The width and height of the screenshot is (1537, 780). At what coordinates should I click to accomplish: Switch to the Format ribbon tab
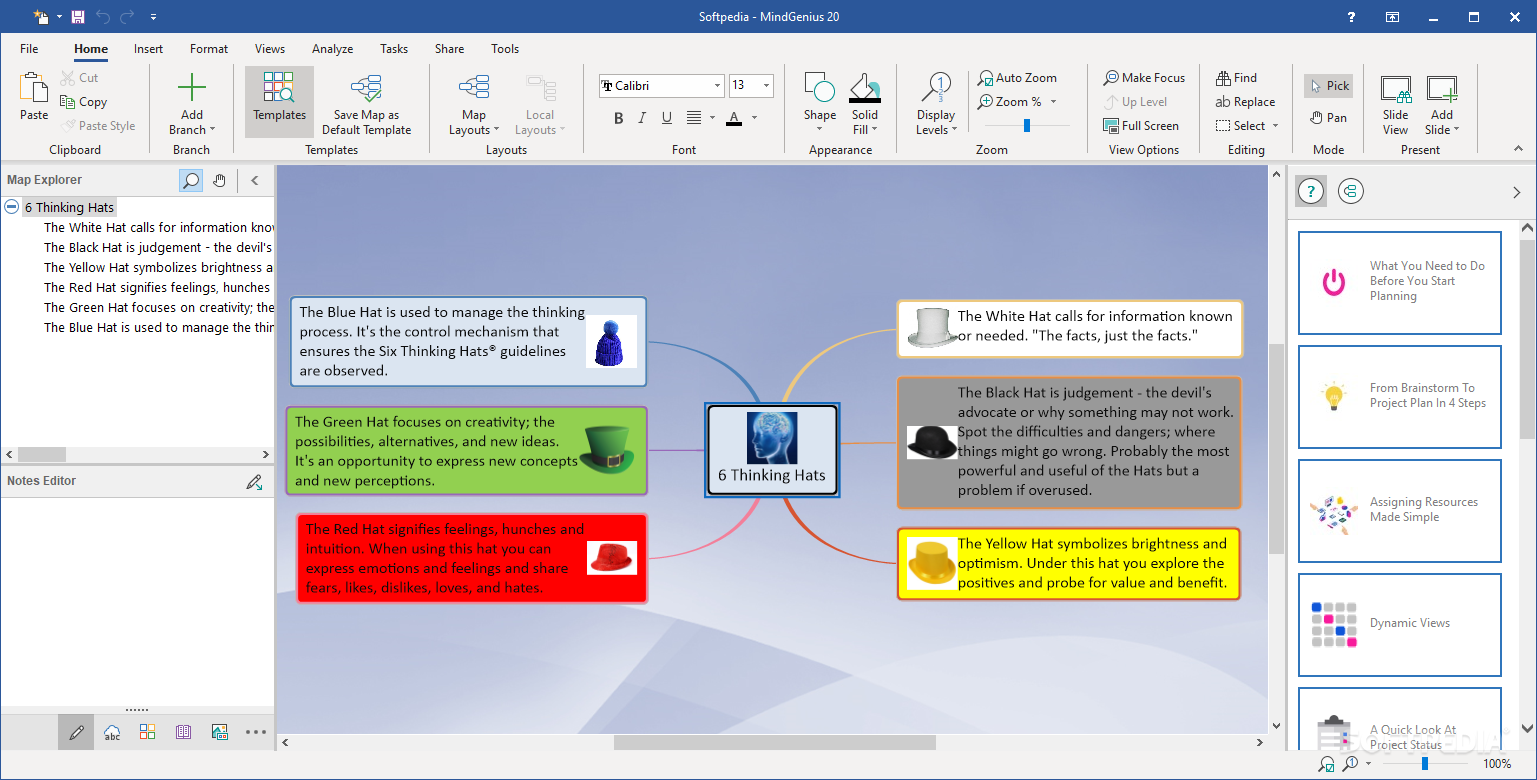209,49
